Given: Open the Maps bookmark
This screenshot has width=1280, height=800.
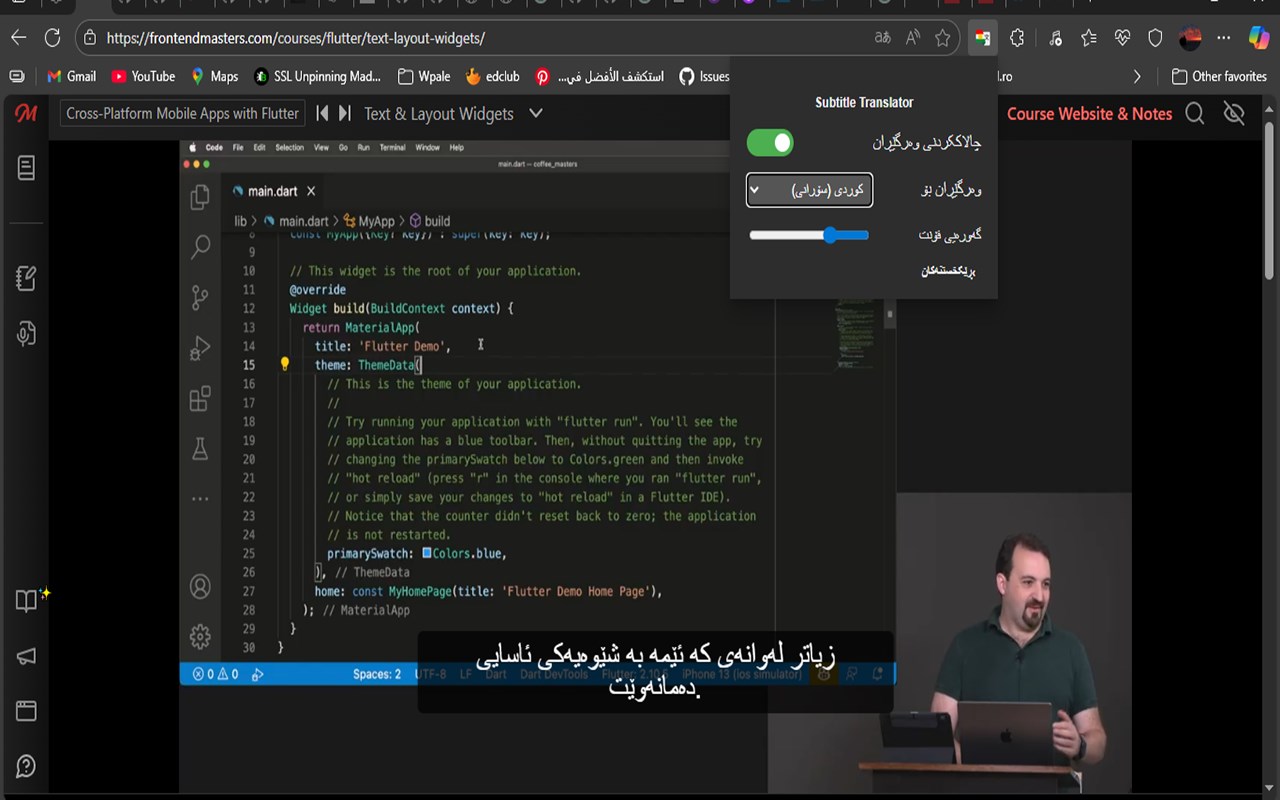Looking at the screenshot, I should pyautogui.click(x=214, y=76).
